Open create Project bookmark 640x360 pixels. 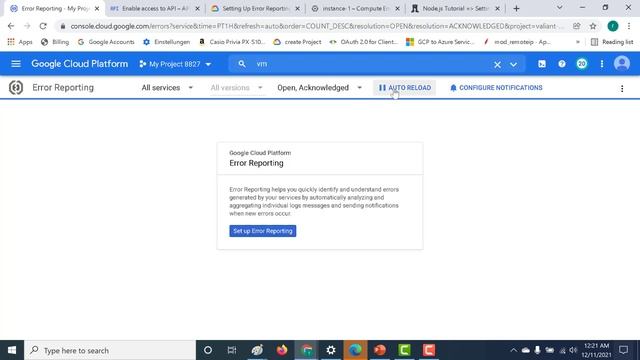point(297,42)
